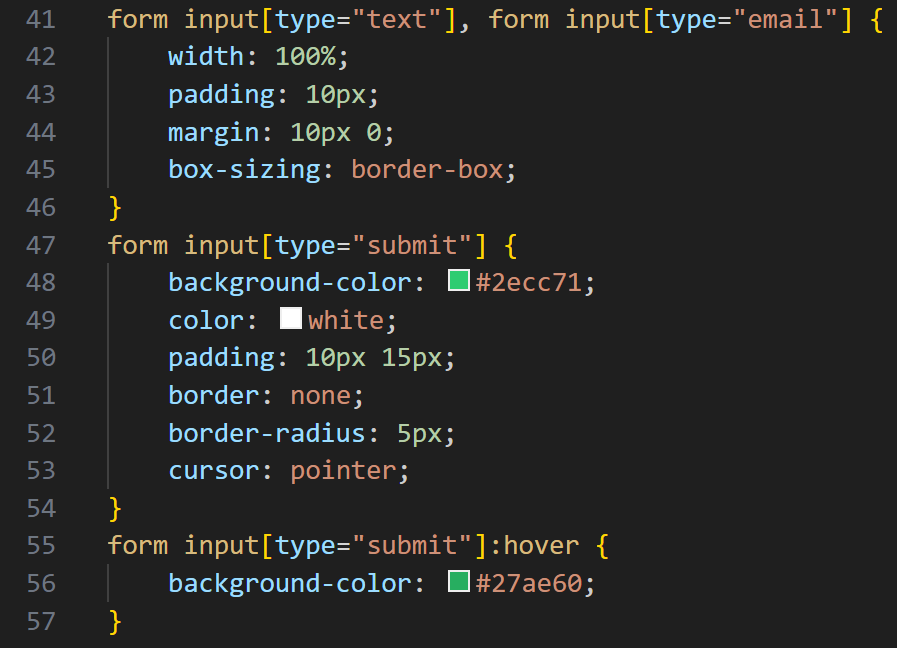Click the ':hover' pseudo-class text

pos(540,546)
